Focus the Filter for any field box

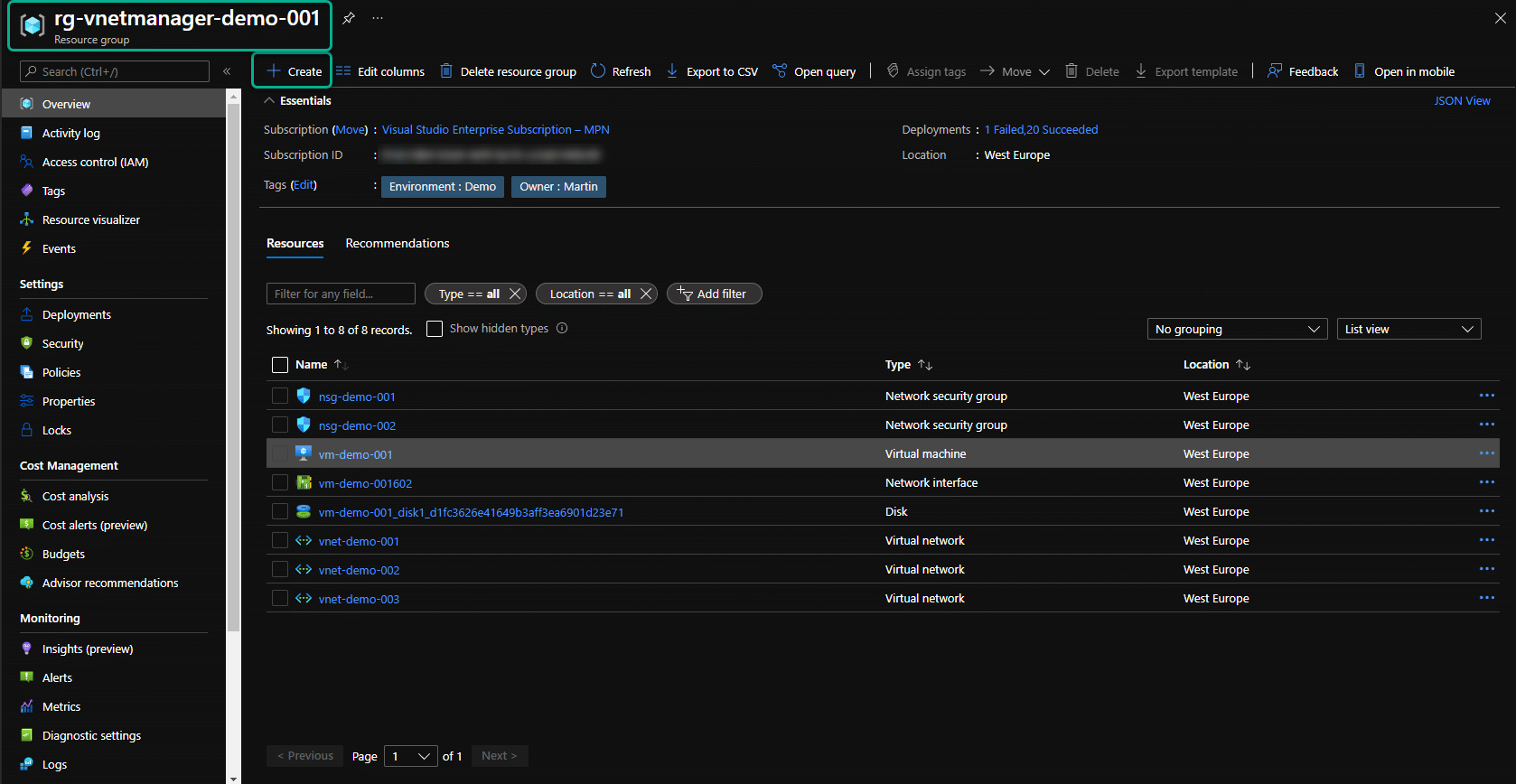tap(341, 294)
